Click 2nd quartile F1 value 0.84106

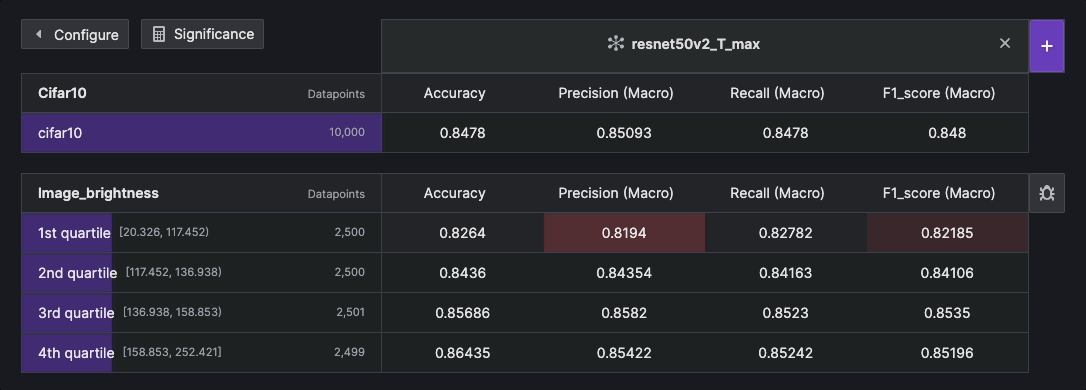click(x=947, y=273)
